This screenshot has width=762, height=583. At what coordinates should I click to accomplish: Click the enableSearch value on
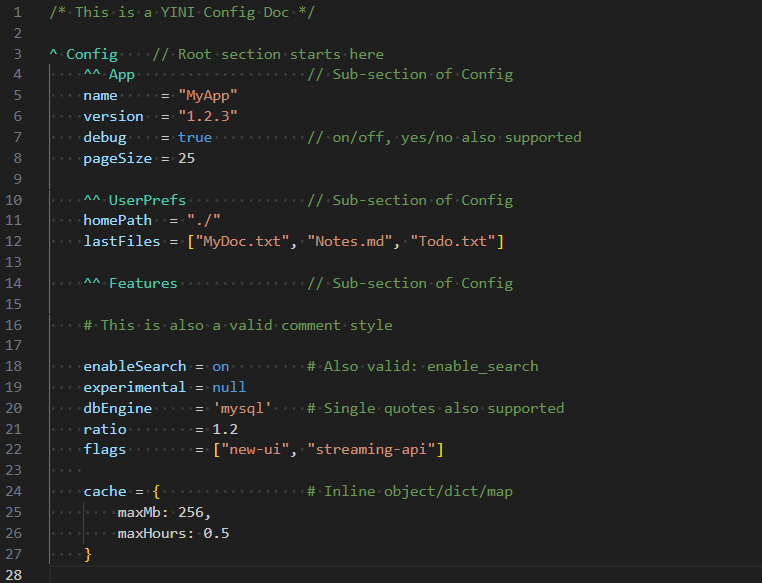220,366
